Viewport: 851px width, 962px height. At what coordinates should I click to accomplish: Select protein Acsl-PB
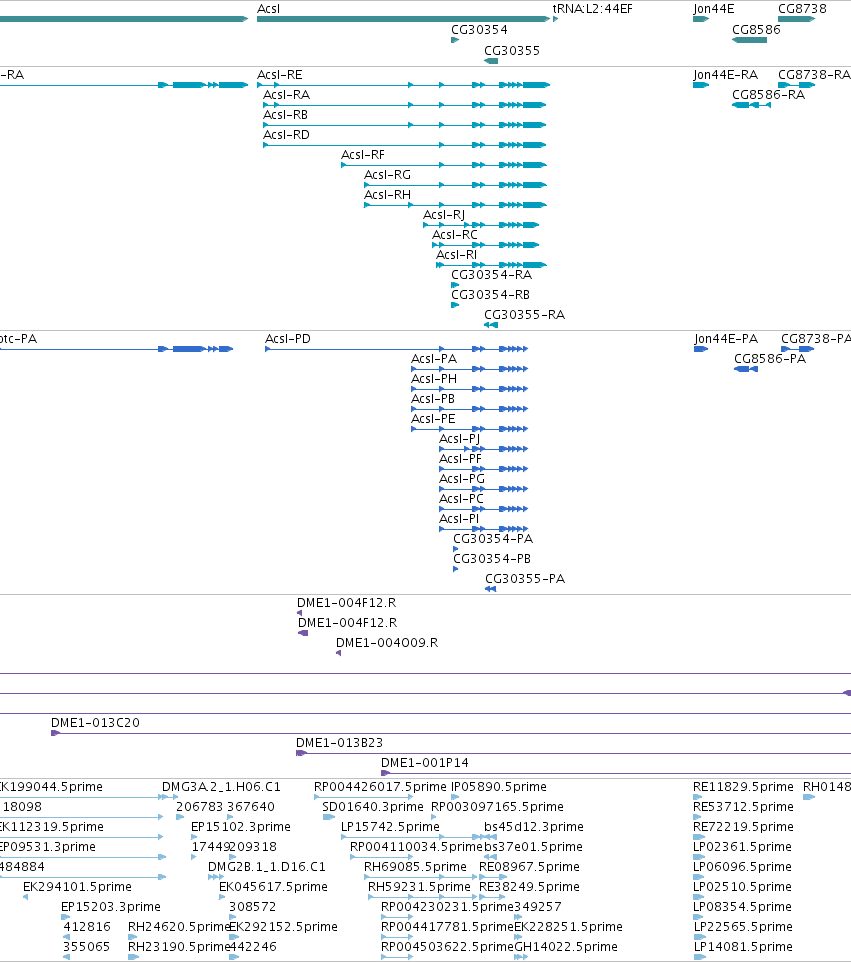click(x=433, y=399)
